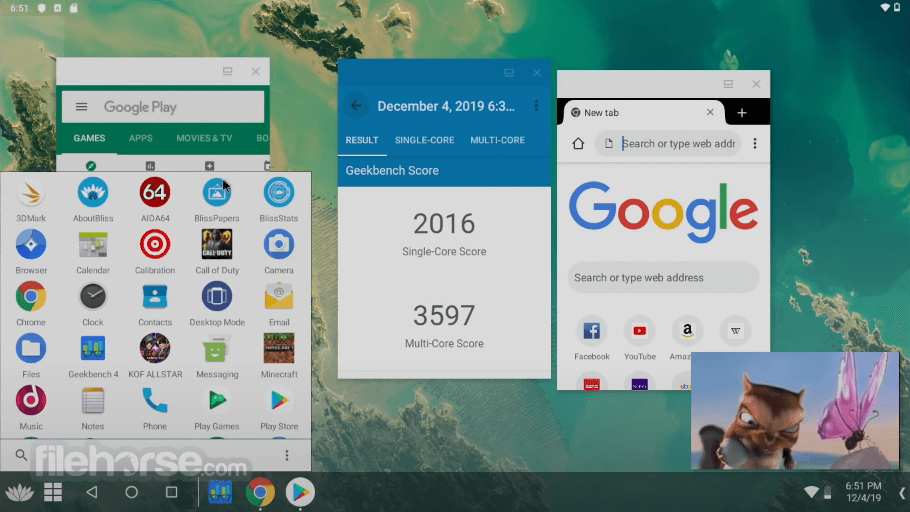Image resolution: width=910 pixels, height=512 pixels.
Task: Click the taskbar Wi-Fi status icon
Action: pyautogui.click(x=811, y=493)
